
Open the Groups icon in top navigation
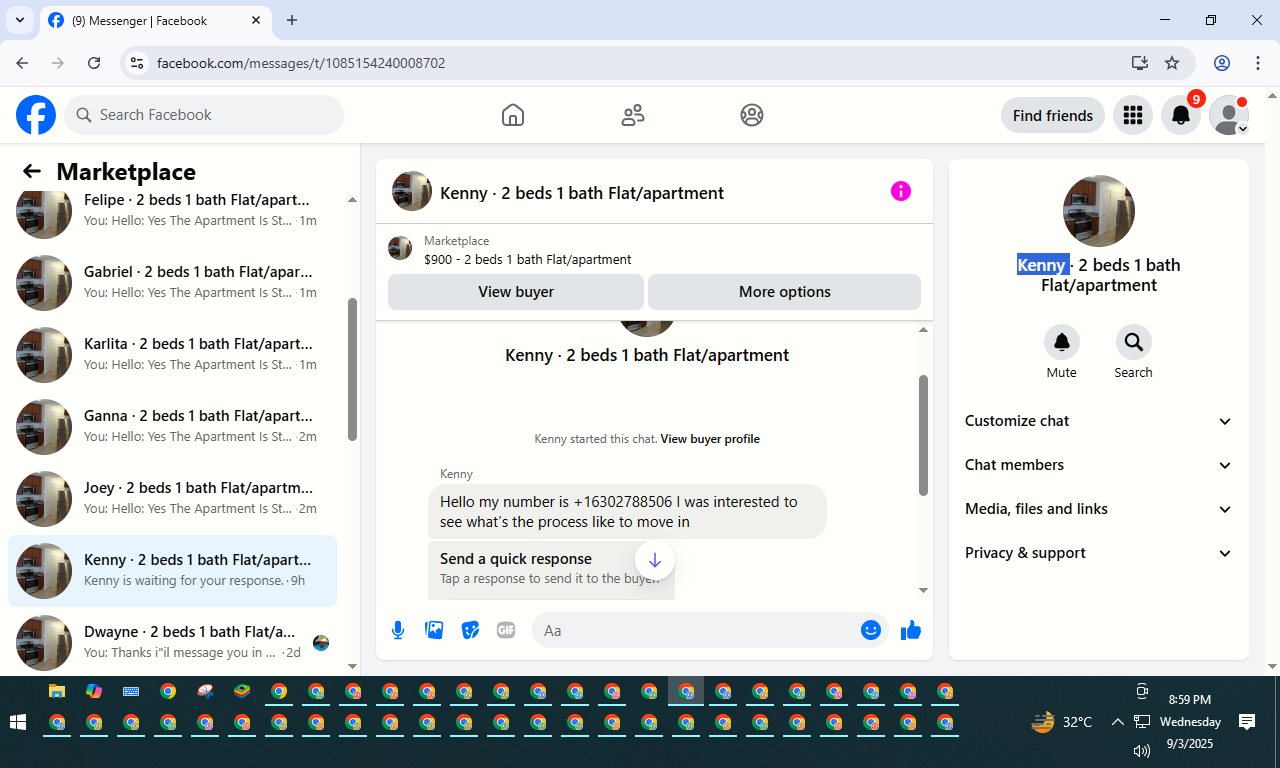752,115
